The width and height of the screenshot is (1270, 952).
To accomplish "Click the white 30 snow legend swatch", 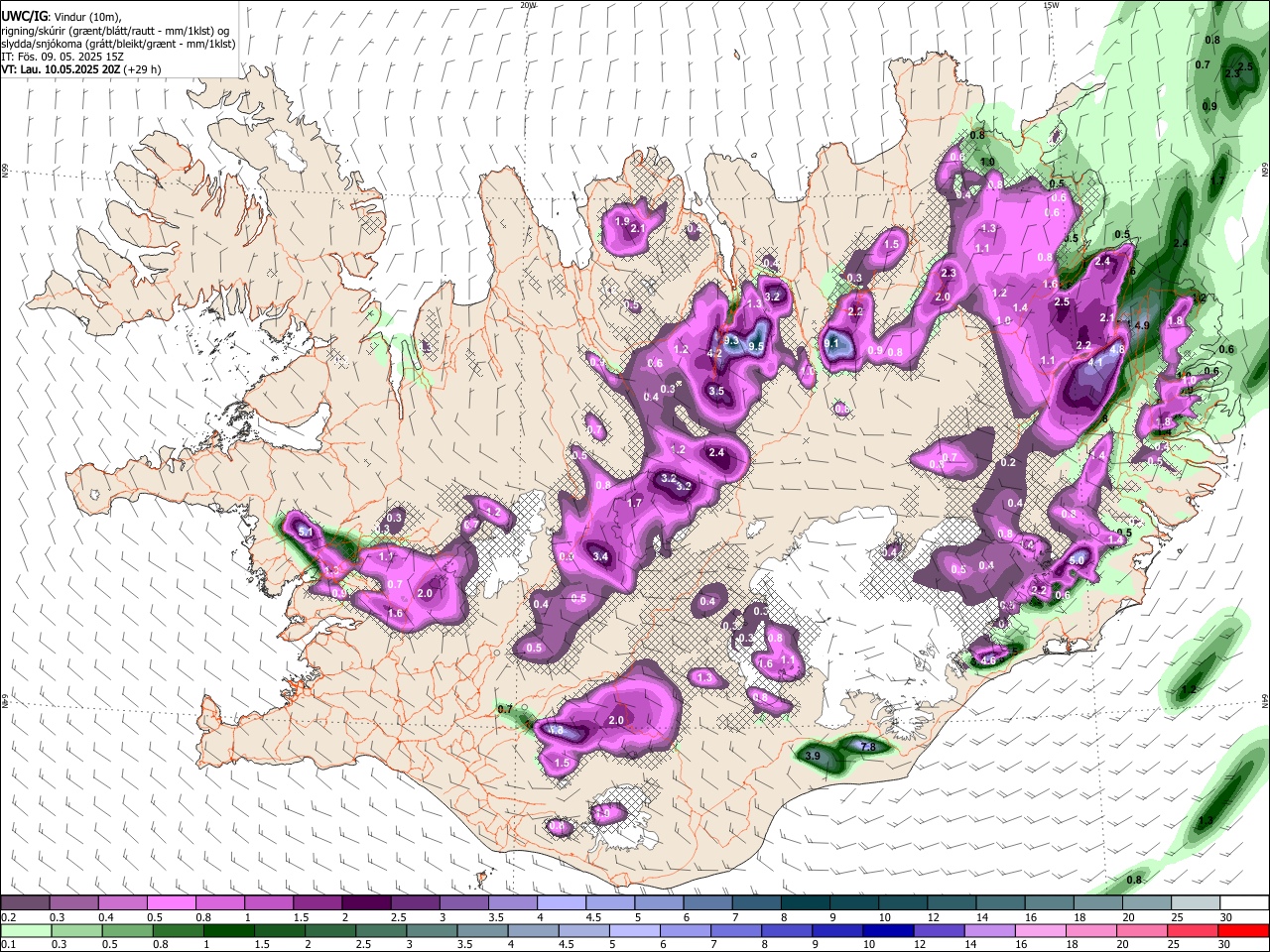I will (1243, 903).
